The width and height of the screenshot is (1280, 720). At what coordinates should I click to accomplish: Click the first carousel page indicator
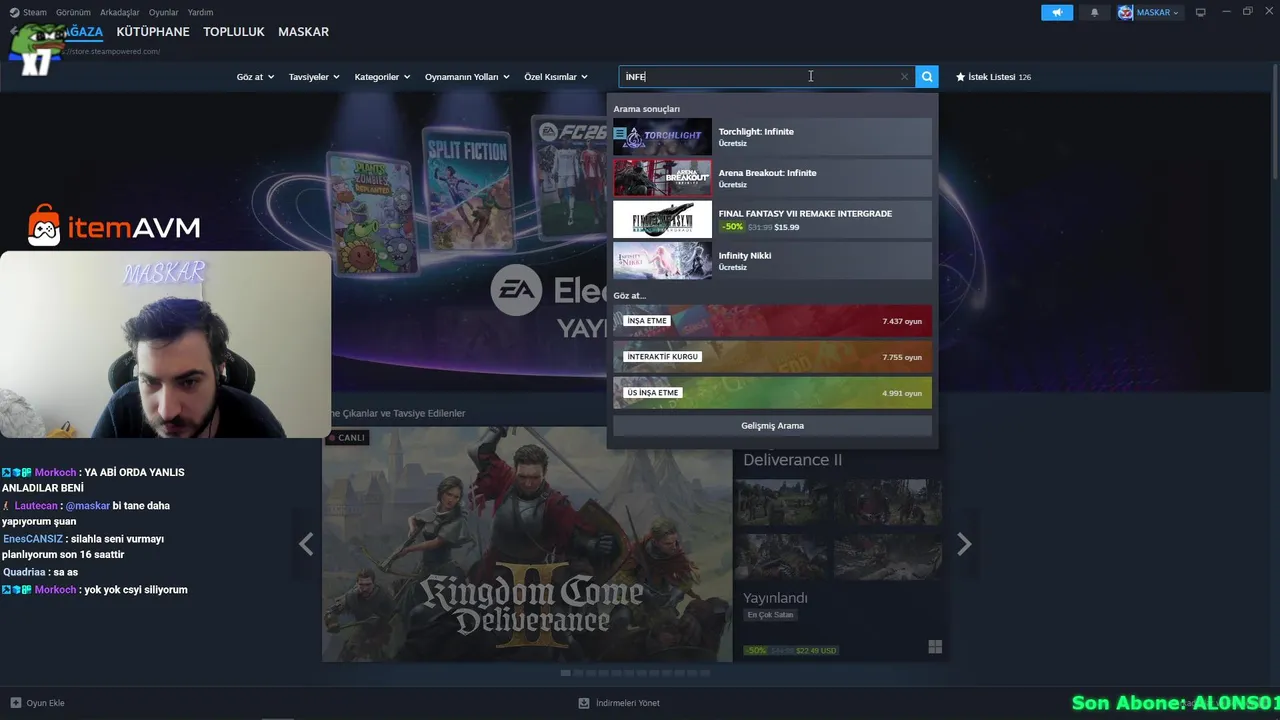(x=565, y=673)
